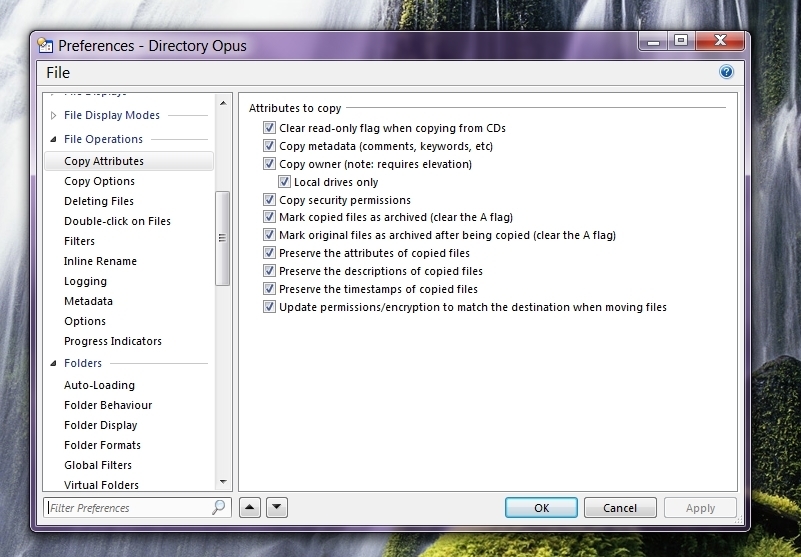Uncheck Copy security permissions
The height and width of the screenshot is (557, 801).
pyautogui.click(x=269, y=199)
